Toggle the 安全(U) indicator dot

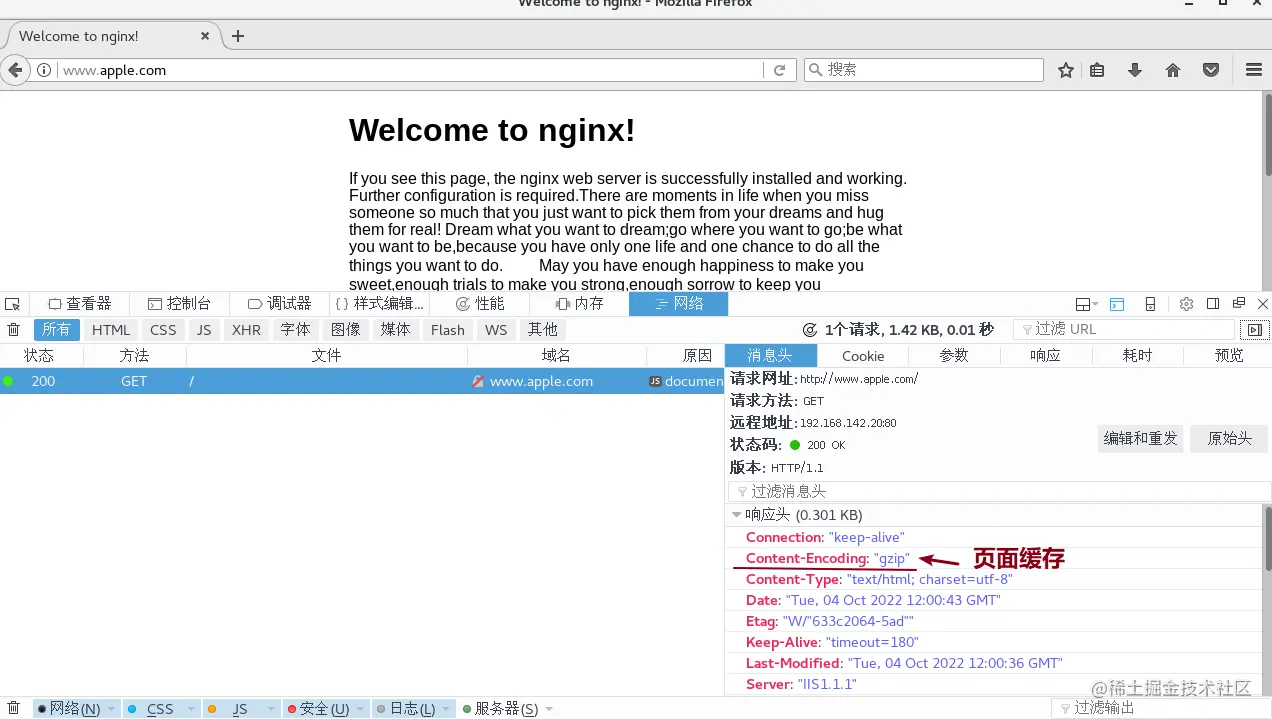(x=292, y=708)
